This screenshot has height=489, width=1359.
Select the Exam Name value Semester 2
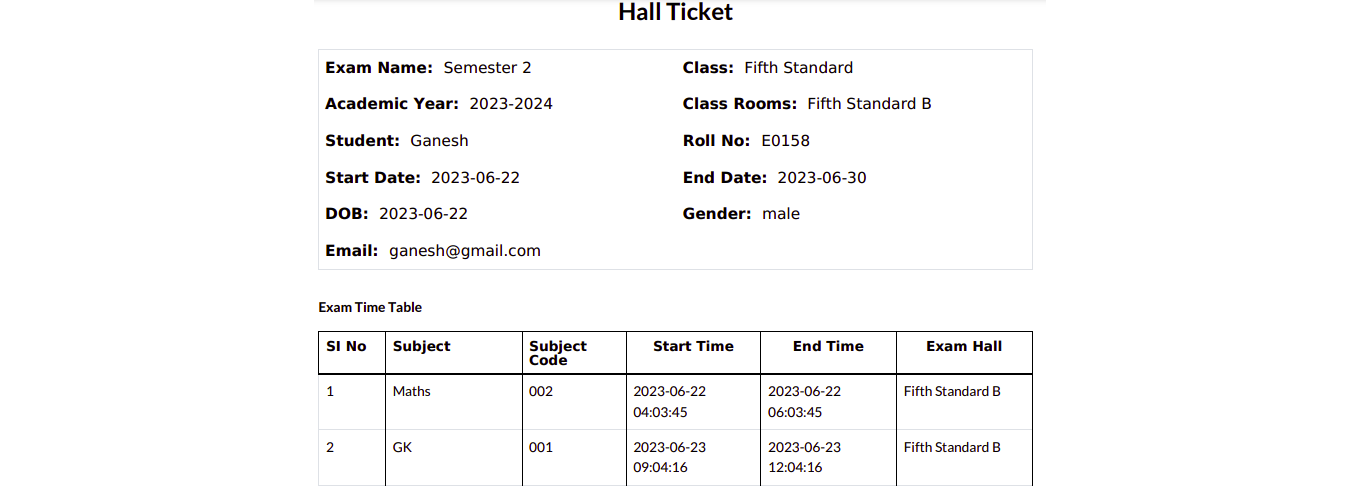[x=487, y=68]
